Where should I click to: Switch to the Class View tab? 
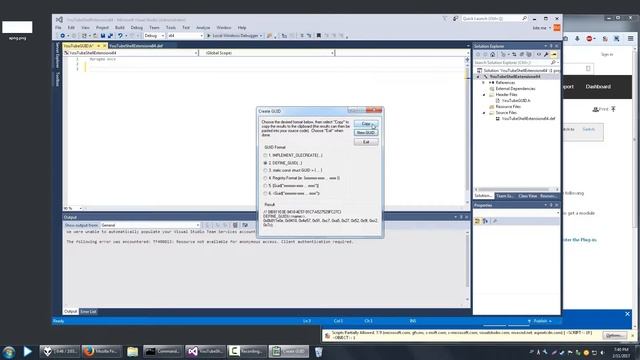(x=527, y=196)
